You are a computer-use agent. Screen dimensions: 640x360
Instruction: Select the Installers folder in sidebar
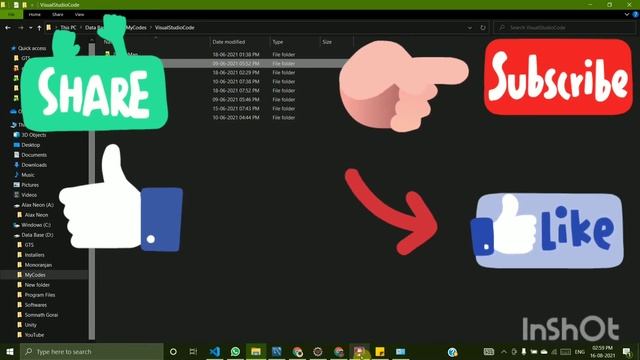coord(34,255)
